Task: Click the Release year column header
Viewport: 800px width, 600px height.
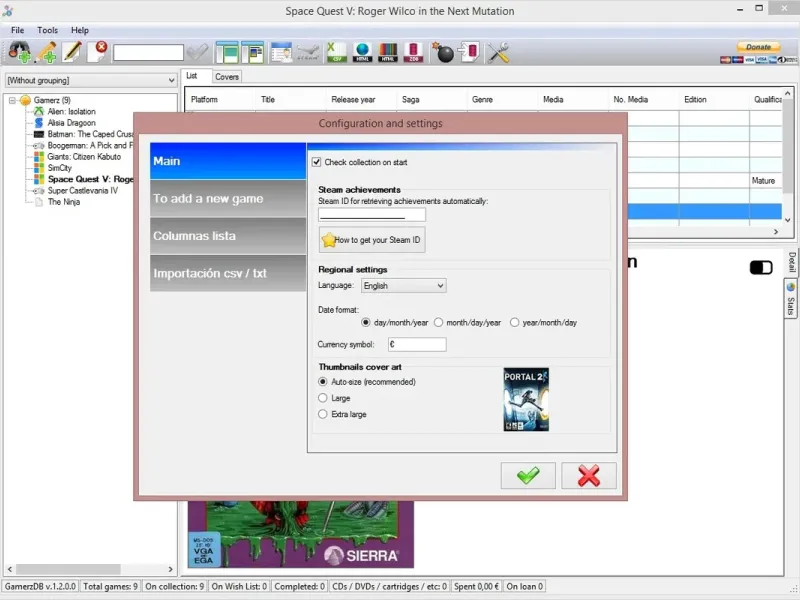Action: click(361, 99)
